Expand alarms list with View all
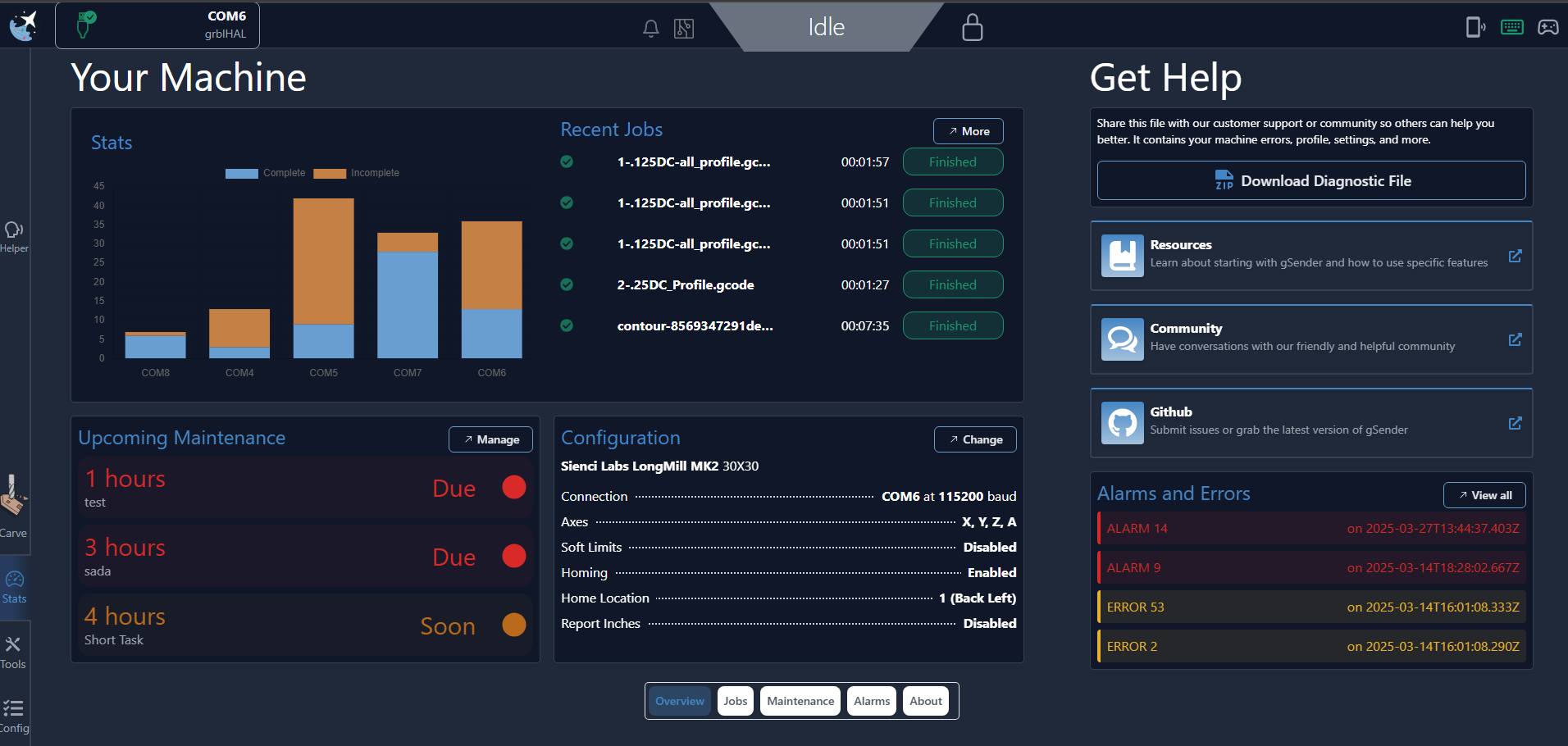The width and height of the screenshot is (1568, 746). click(1484, 495)
